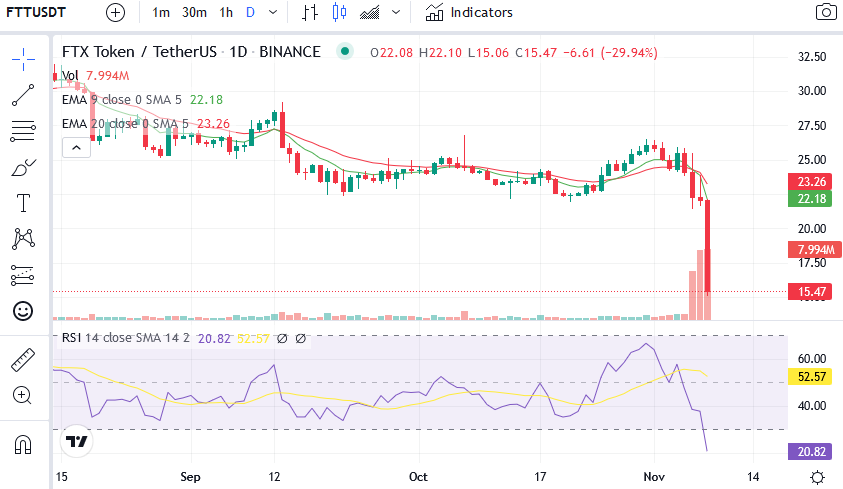Select the RSI 14 close indicator legend
This screenshot has height=489, width=843.
(126, 338)
